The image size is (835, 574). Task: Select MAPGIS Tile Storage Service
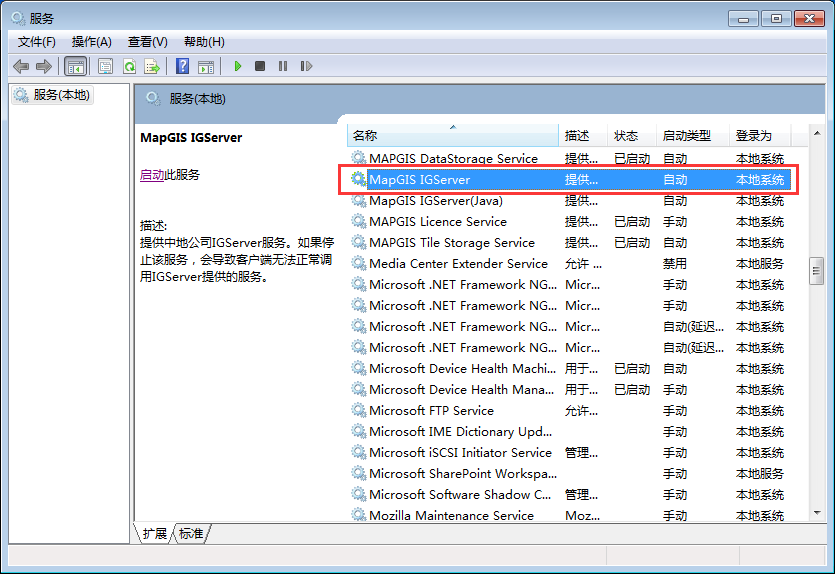pyautogui.click(x=569, y=243)
